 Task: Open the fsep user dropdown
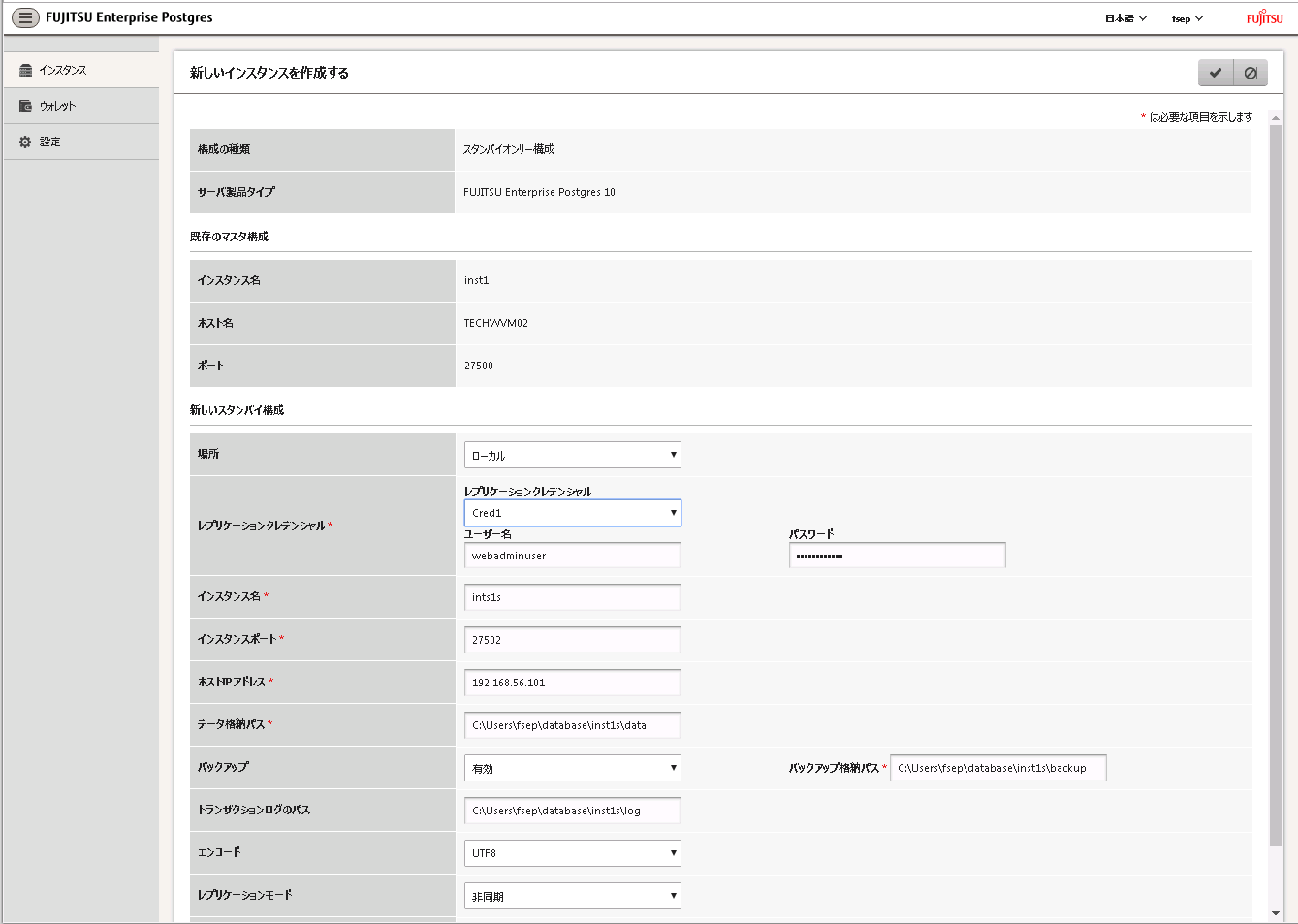click(x=1187, y=18)
